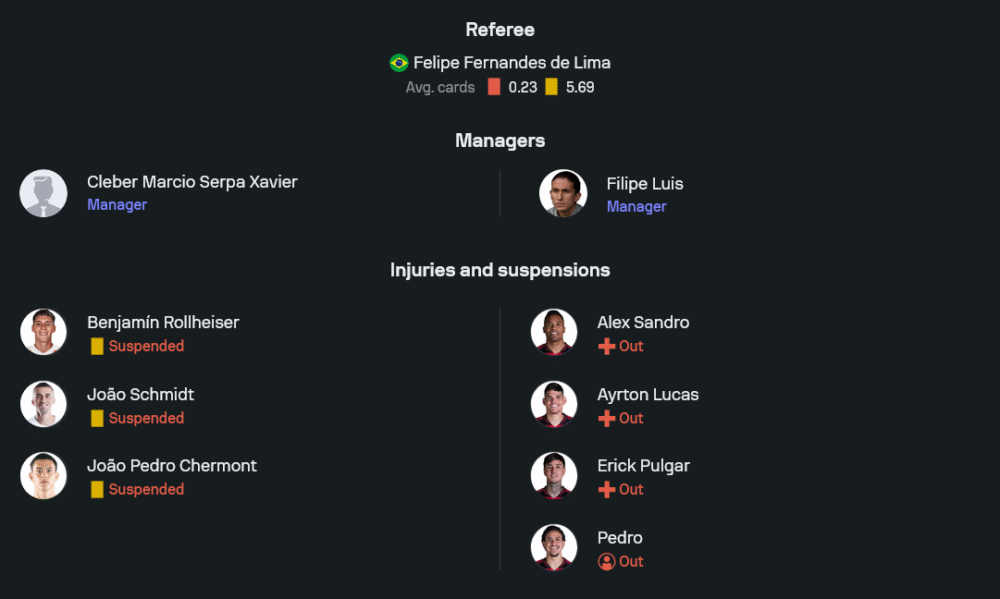Open manager Cleber Marcio Serpa Xavier's page
Screen dimensions: 1000x599
(192, 182)
